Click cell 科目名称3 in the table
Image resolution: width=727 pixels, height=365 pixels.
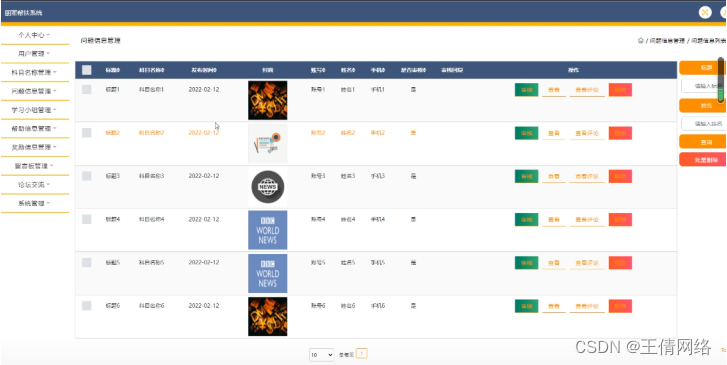(x=152, y=176)
